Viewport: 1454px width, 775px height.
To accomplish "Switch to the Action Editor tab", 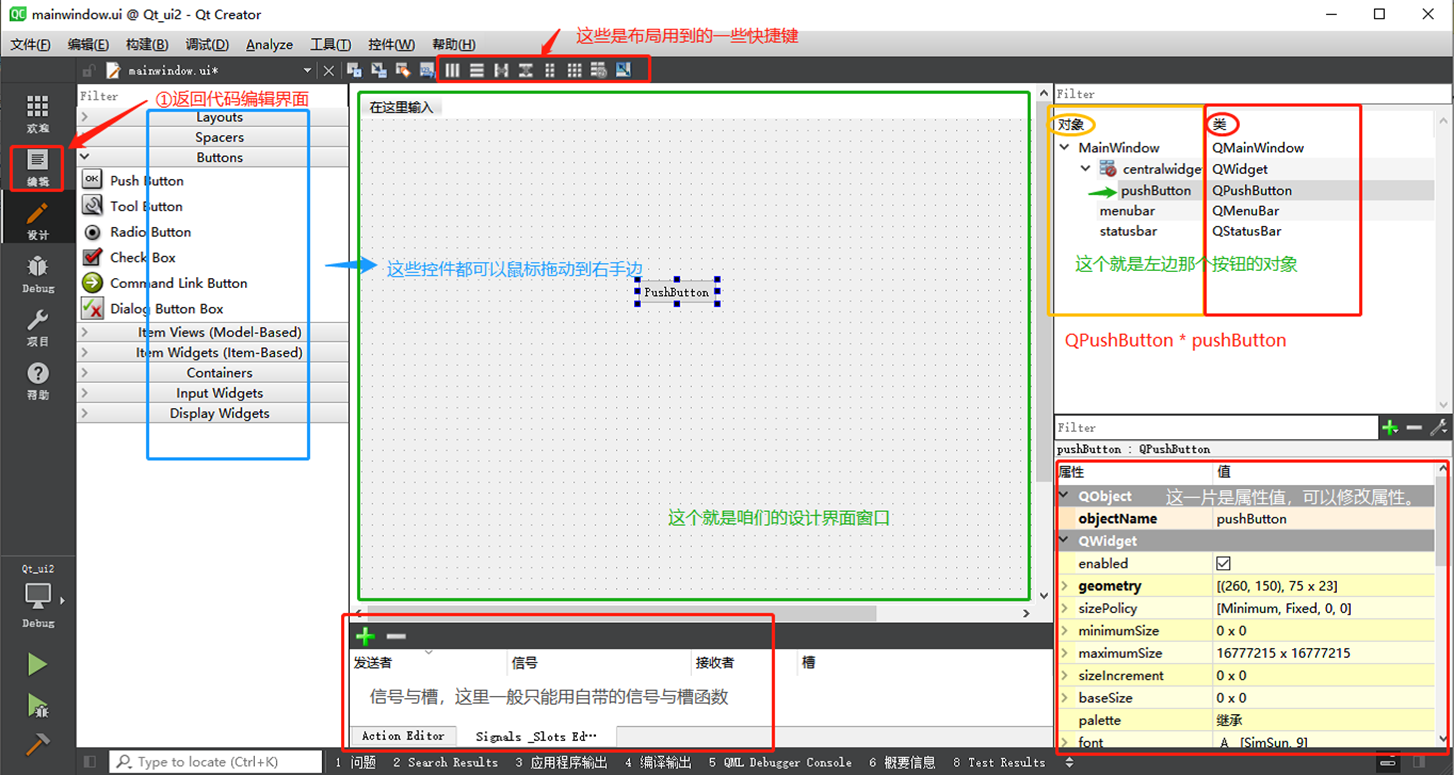I will pyautogui.click(x=403, y=736).
